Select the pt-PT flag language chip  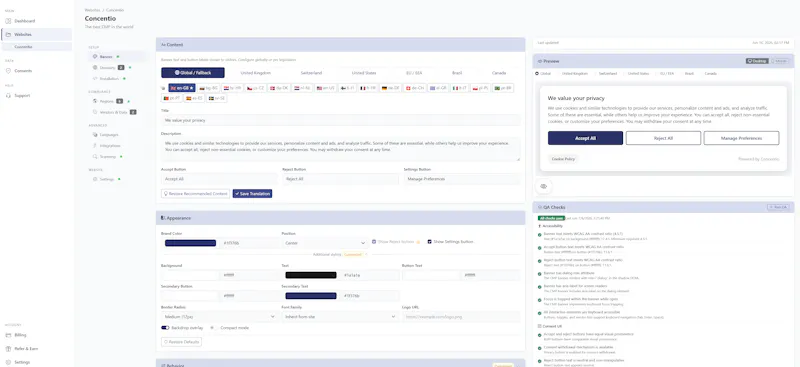point(172,98)
